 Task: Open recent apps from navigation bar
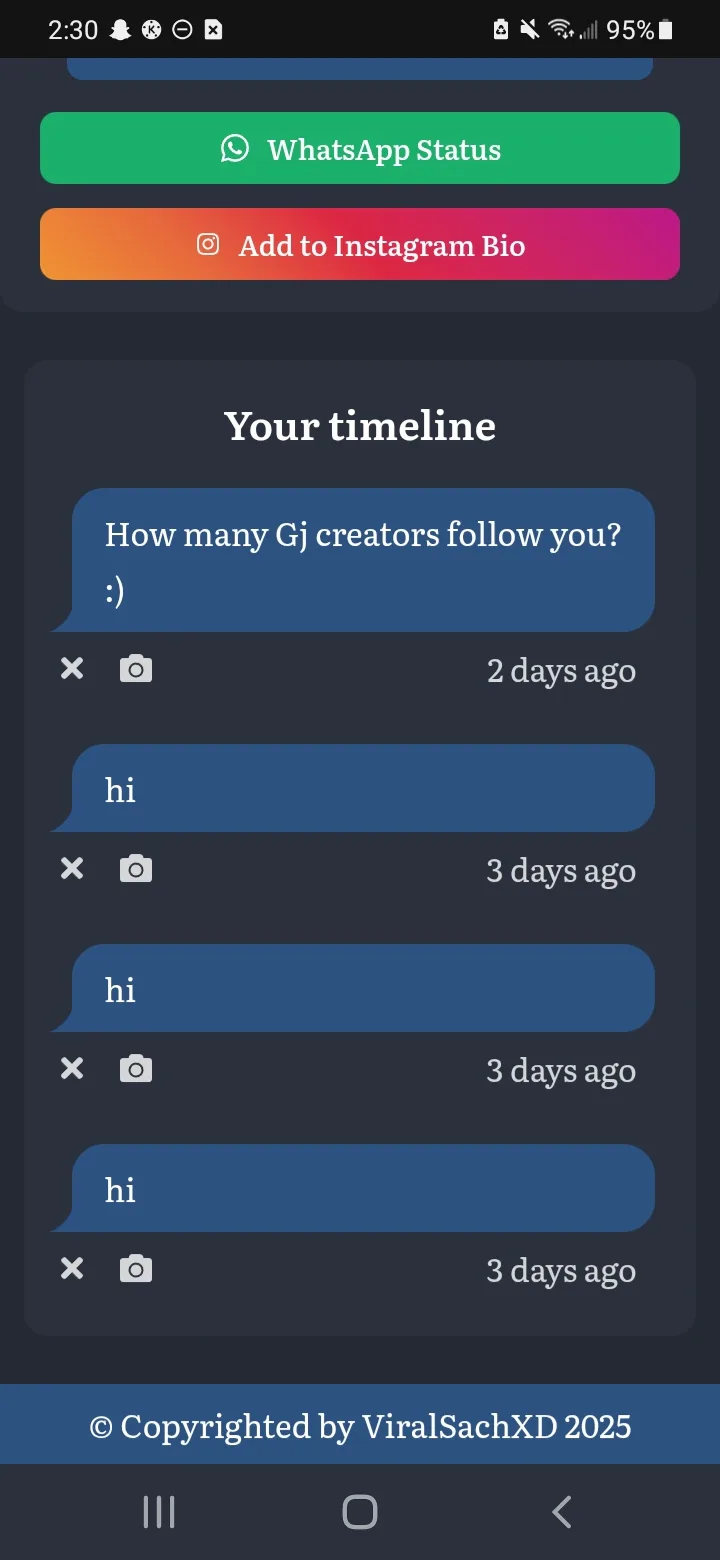(159, 1512)
